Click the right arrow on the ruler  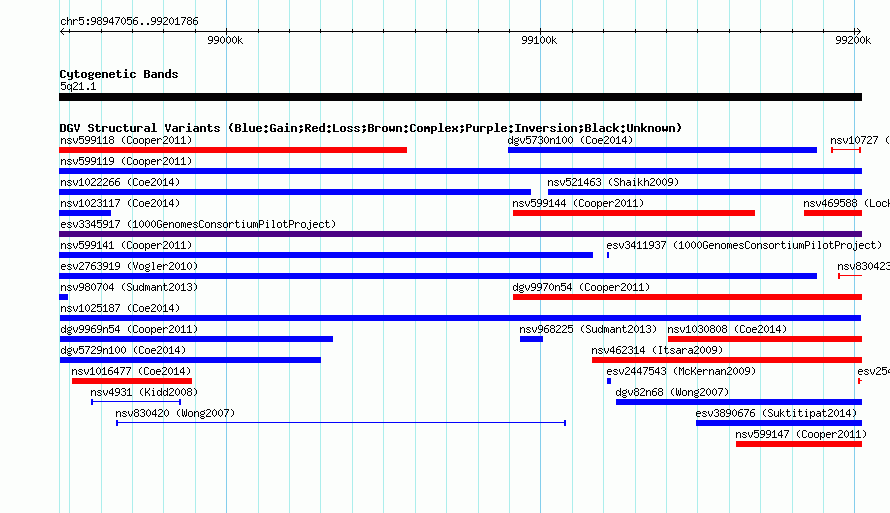coord(858,31)
